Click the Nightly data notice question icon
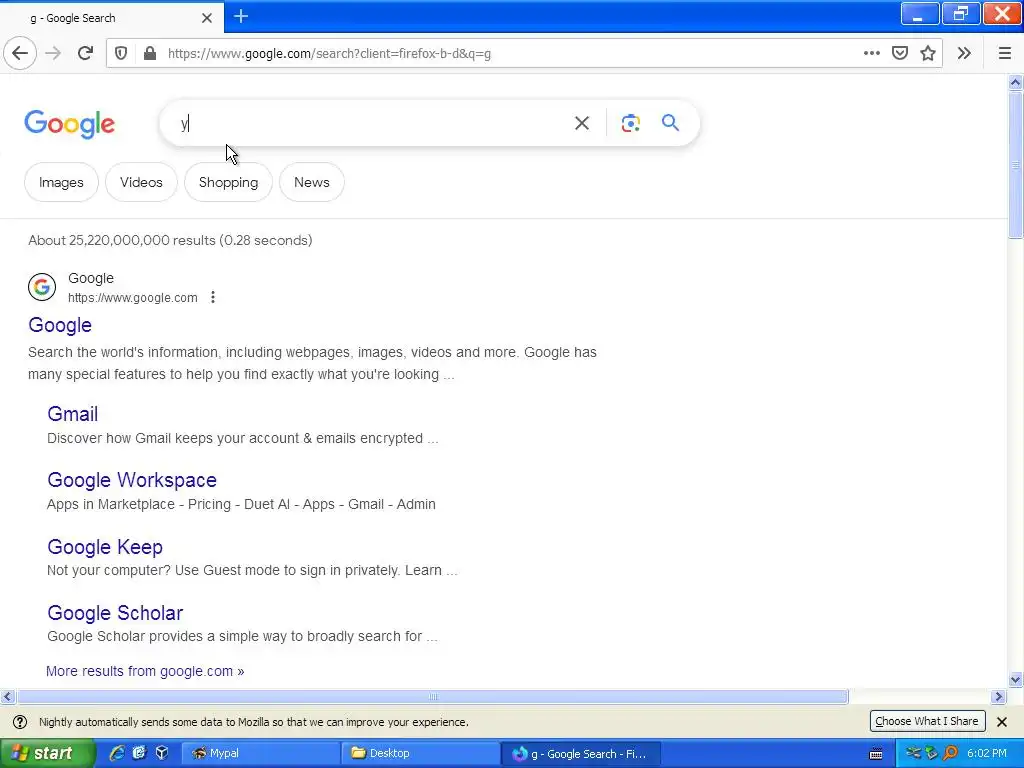Image resolution: width=1024 pixels, height=768 pixels. tap(20, 722)
